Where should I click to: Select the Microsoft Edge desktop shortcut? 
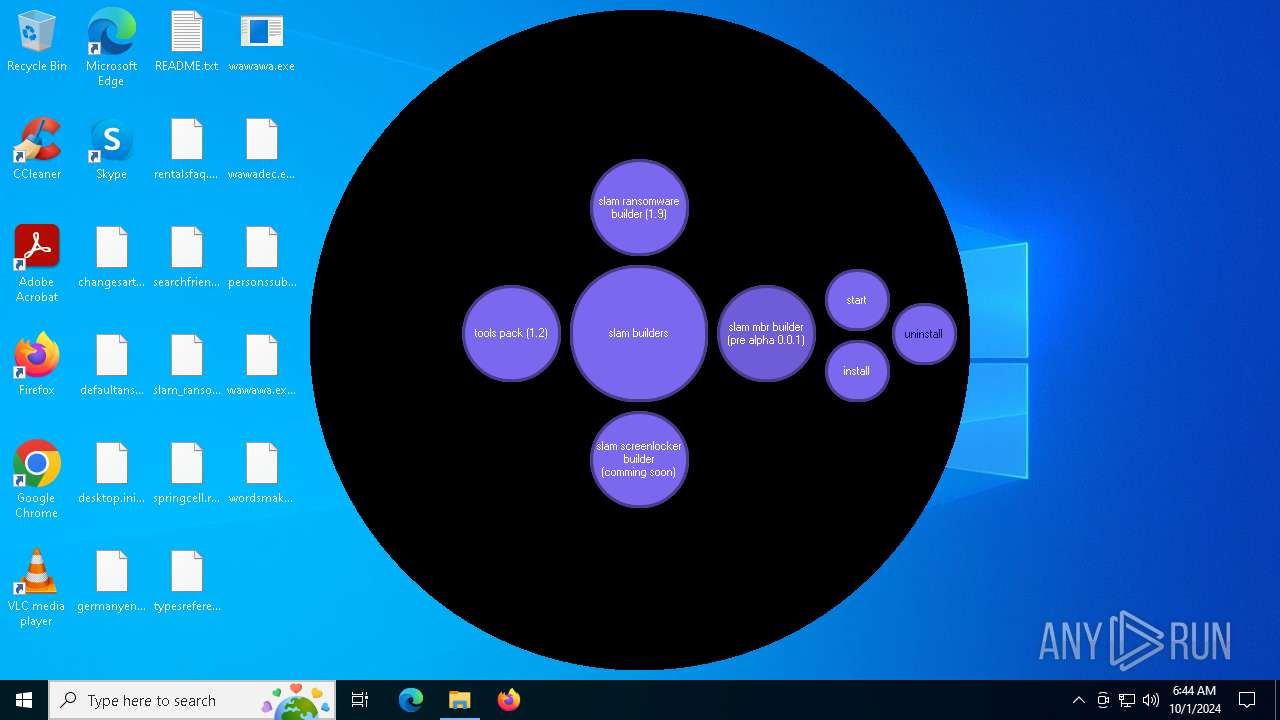point(111,48)
